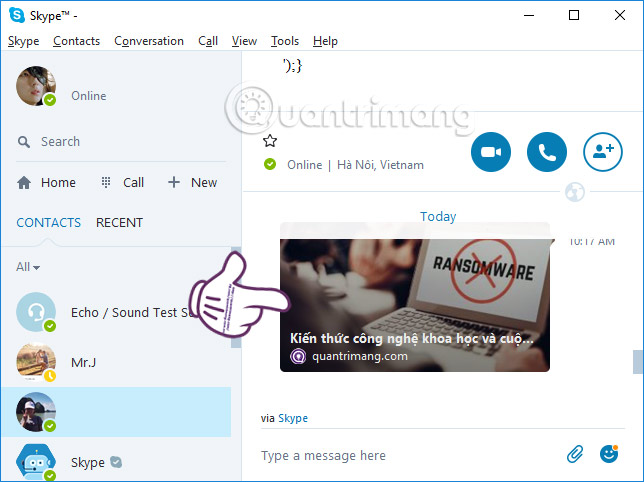The height and width of the screenshot is (482, 644).
Task: Open the View menu
Action: tap(244, 41)
